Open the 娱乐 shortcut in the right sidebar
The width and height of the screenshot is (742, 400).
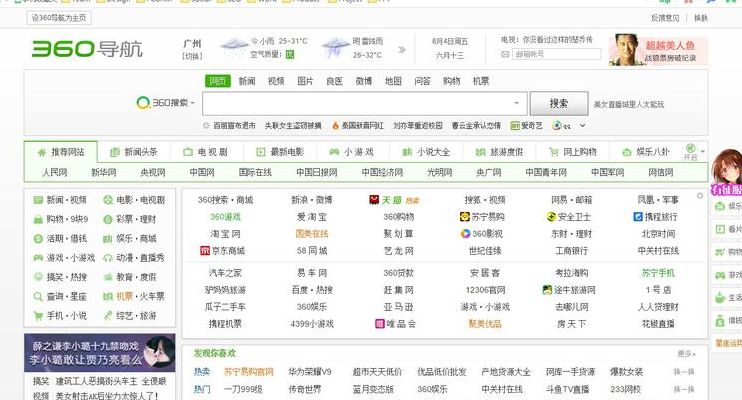[x=727, y=206]
